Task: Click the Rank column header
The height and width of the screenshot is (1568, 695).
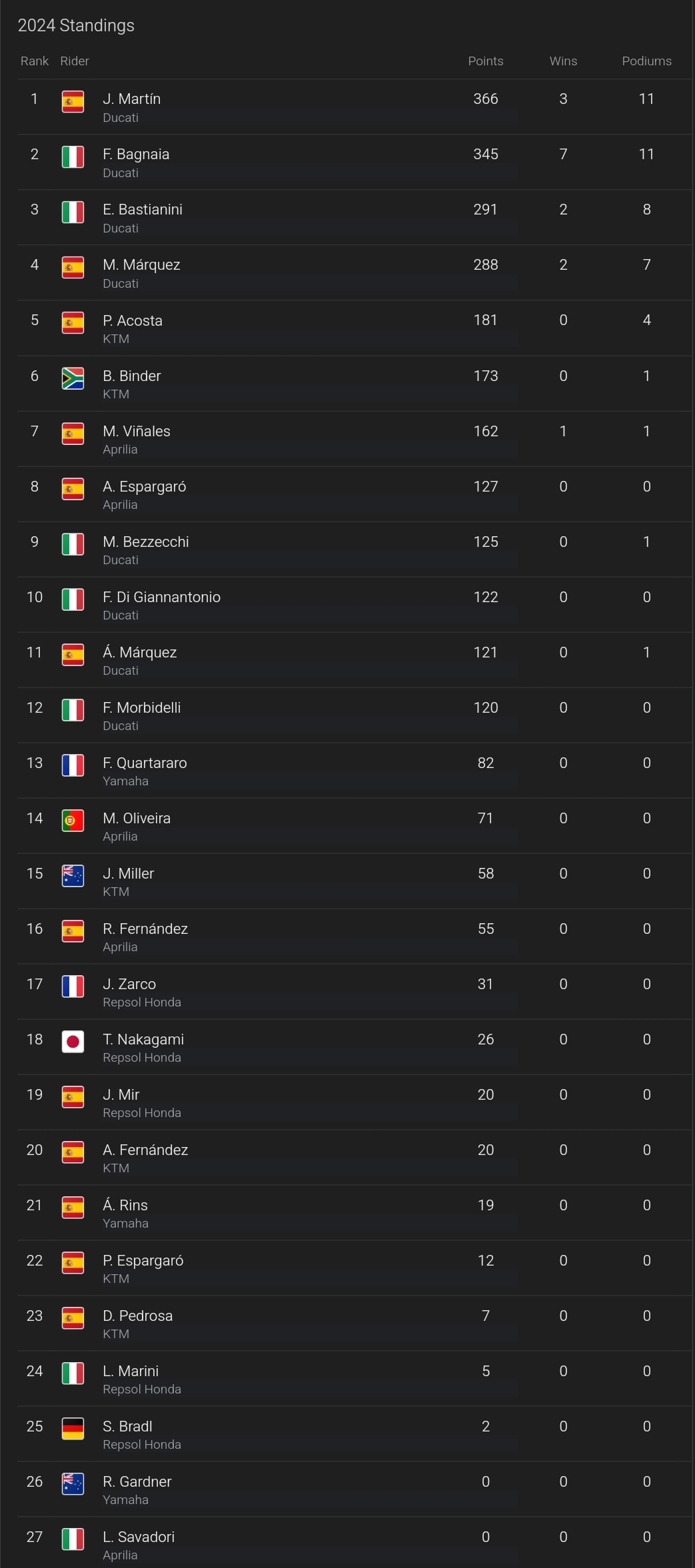Action: (x=35, y=61)
